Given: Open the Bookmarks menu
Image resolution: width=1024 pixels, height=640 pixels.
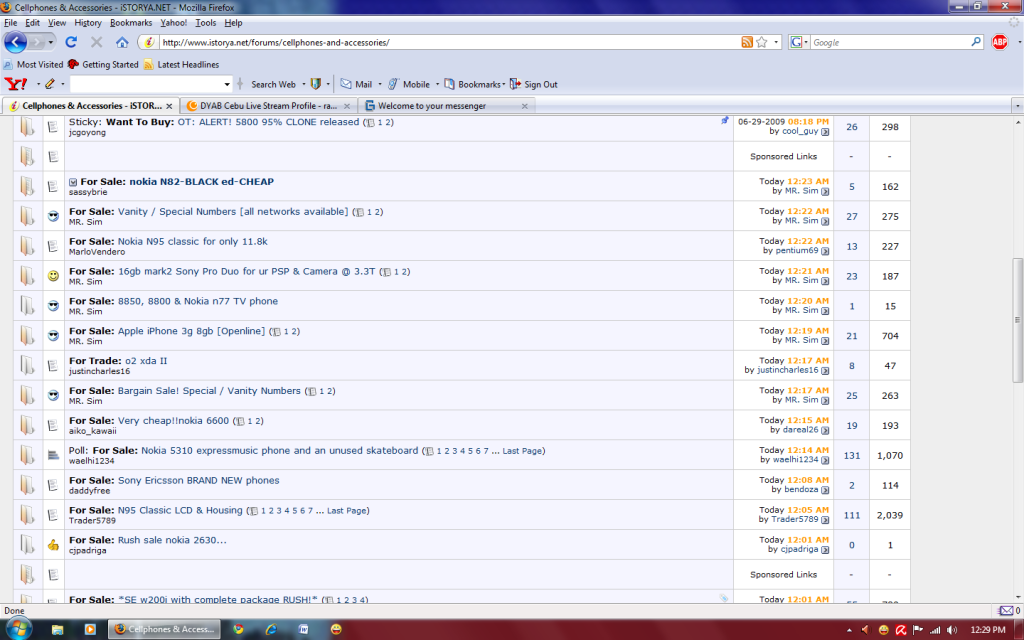Looking at the screenshot, I should click(x=131, y=22).
